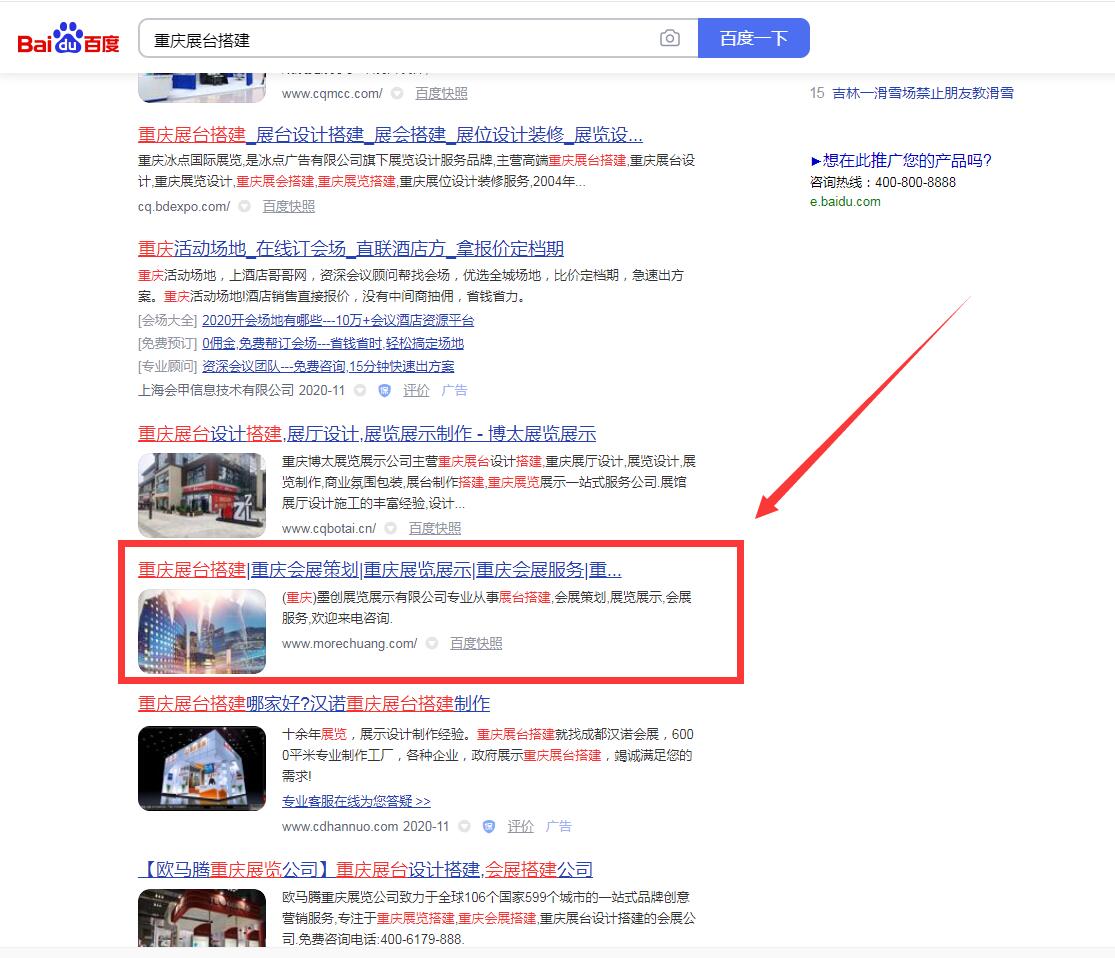This screenshot has height=958, width=1115.
Task: Open the 博太展览展示 result title link
Action: click(366, 434)
